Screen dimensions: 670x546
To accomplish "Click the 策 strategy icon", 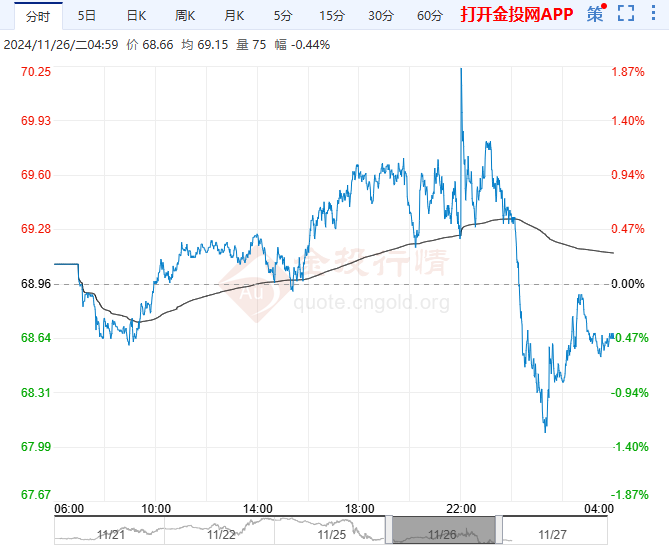I will tap(595, 14).
